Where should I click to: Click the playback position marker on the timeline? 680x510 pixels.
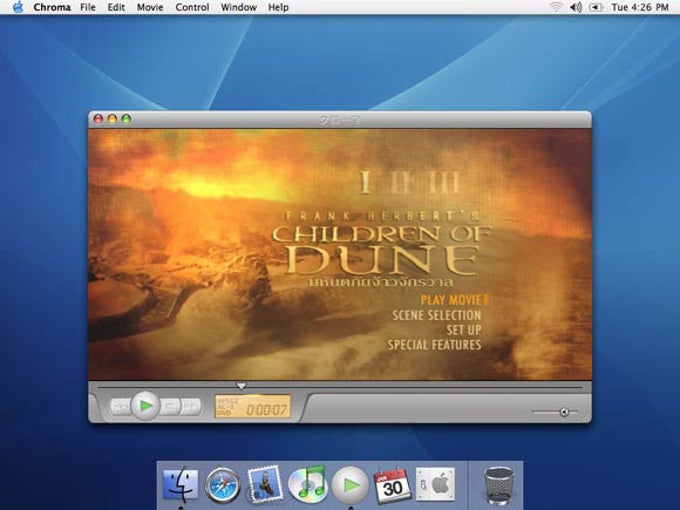[241, 386]
